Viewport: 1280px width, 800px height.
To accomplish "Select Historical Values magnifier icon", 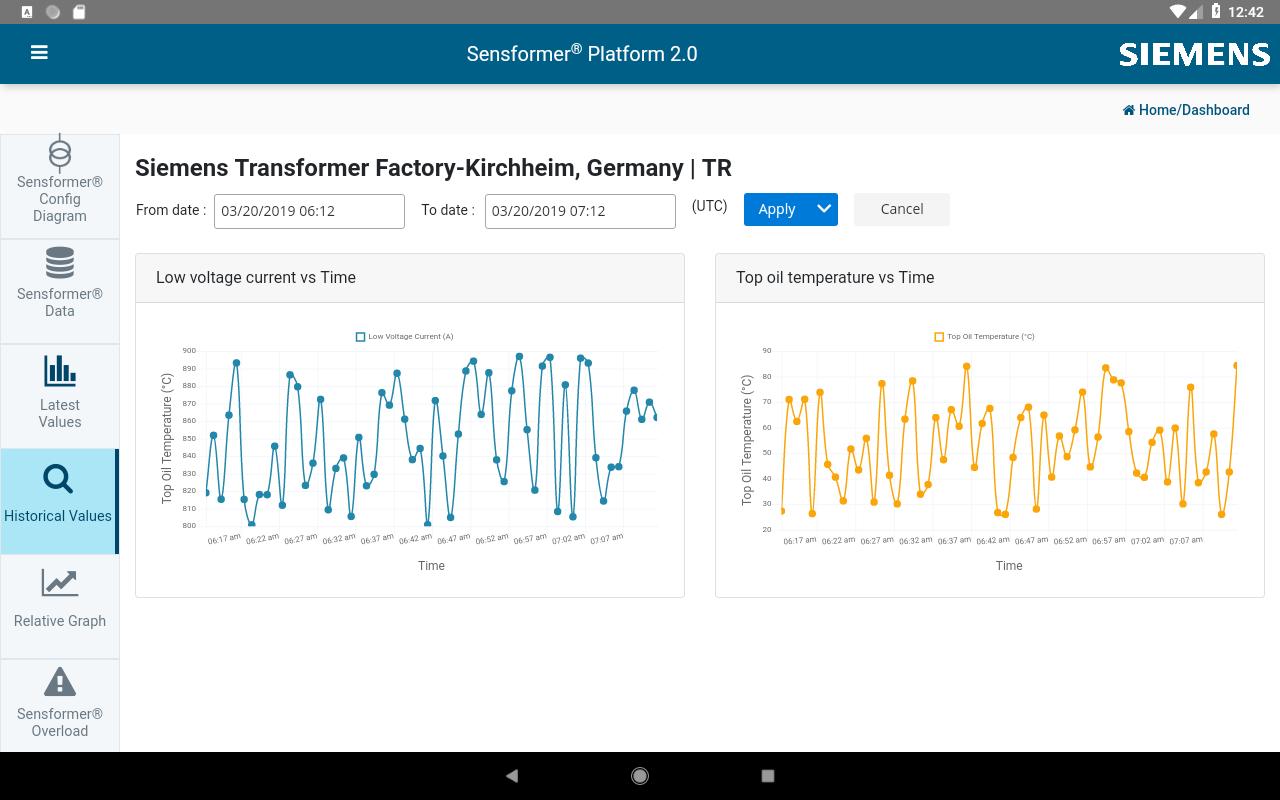I will coord(58,479).
